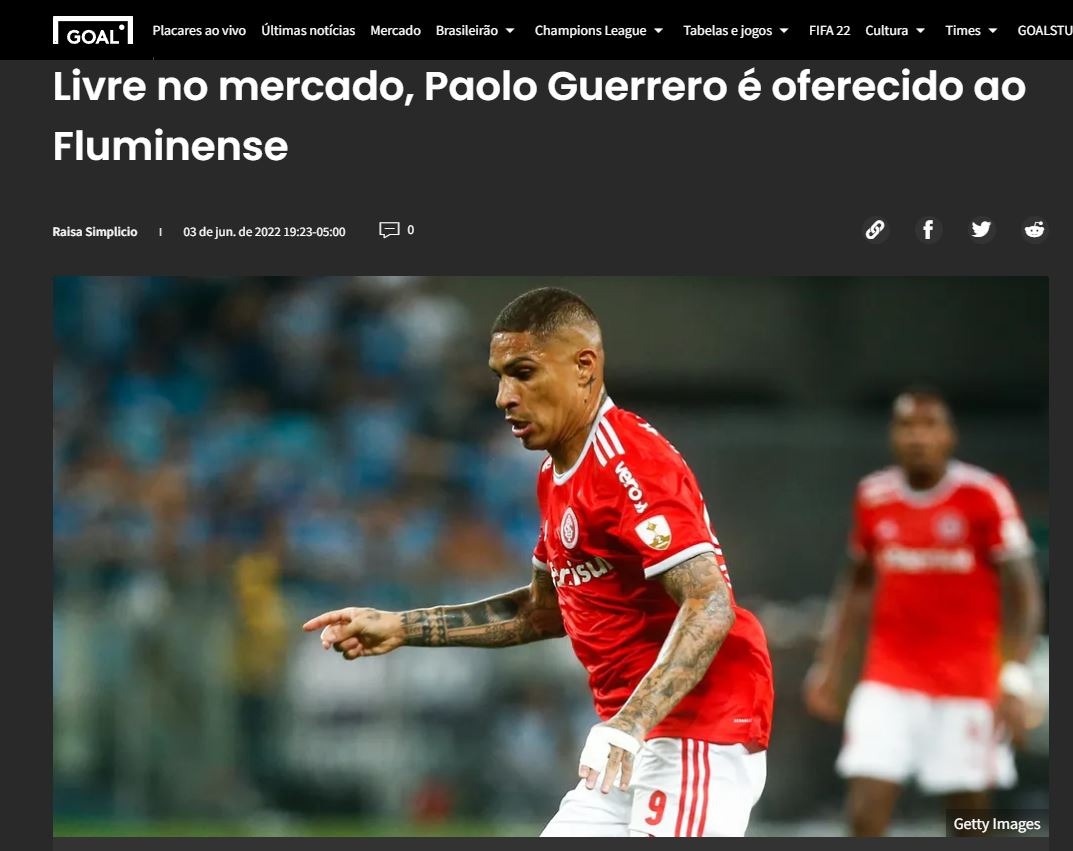Share the article on Twitter
The height and width of the screenshot is (851, 1073).
[x=981, y=229]
